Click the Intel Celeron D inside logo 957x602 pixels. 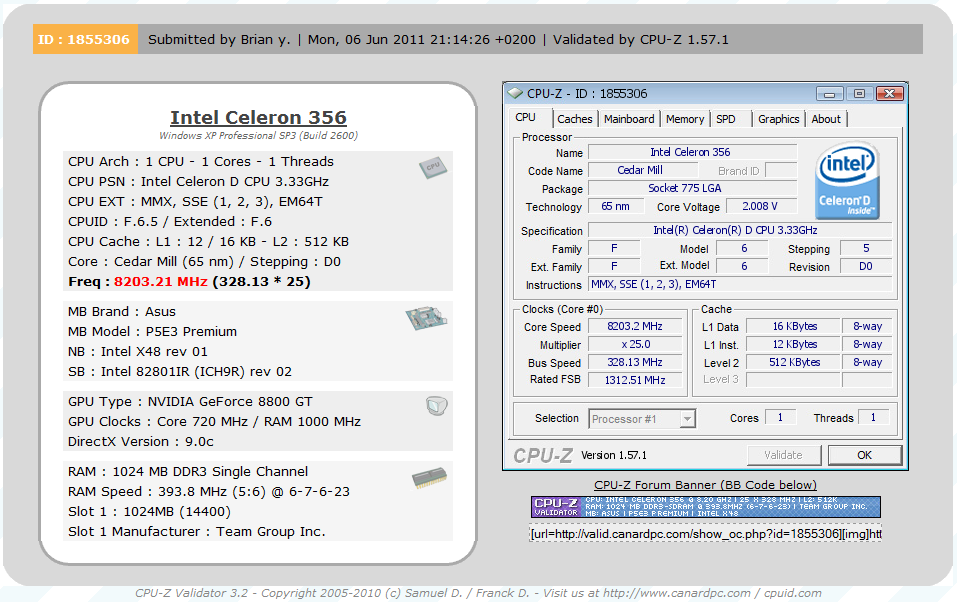click(847, 180)
